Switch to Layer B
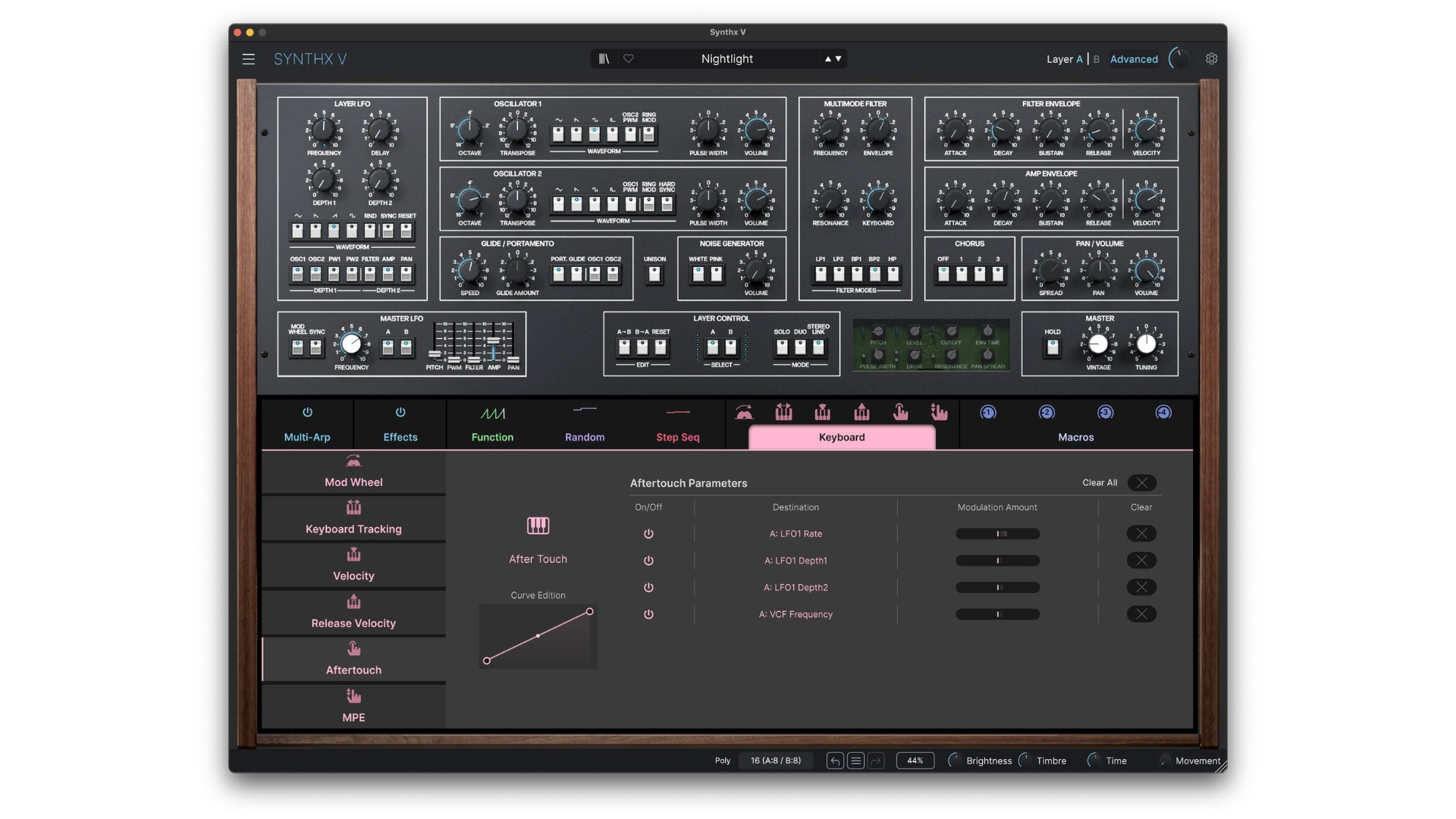The image size is (1456, 819). click(x=1096, y=59)
